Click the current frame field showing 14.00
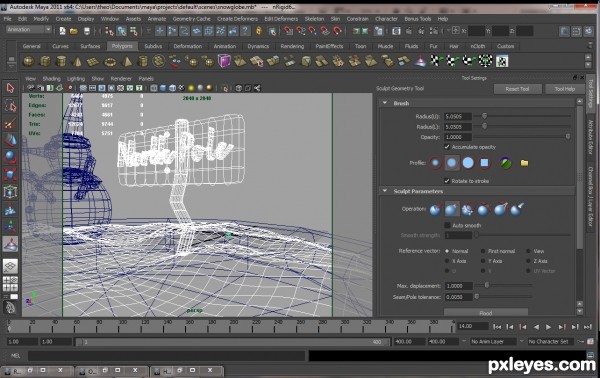The width and height of the screenshot is (600, 378). coord(473,326)
